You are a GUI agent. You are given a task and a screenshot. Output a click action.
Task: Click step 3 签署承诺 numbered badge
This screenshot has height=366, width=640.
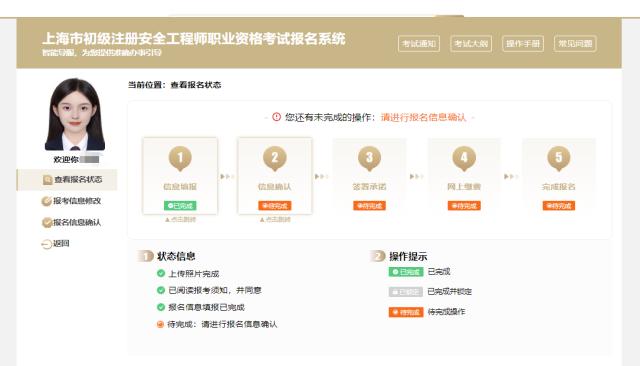coord(369,158)
